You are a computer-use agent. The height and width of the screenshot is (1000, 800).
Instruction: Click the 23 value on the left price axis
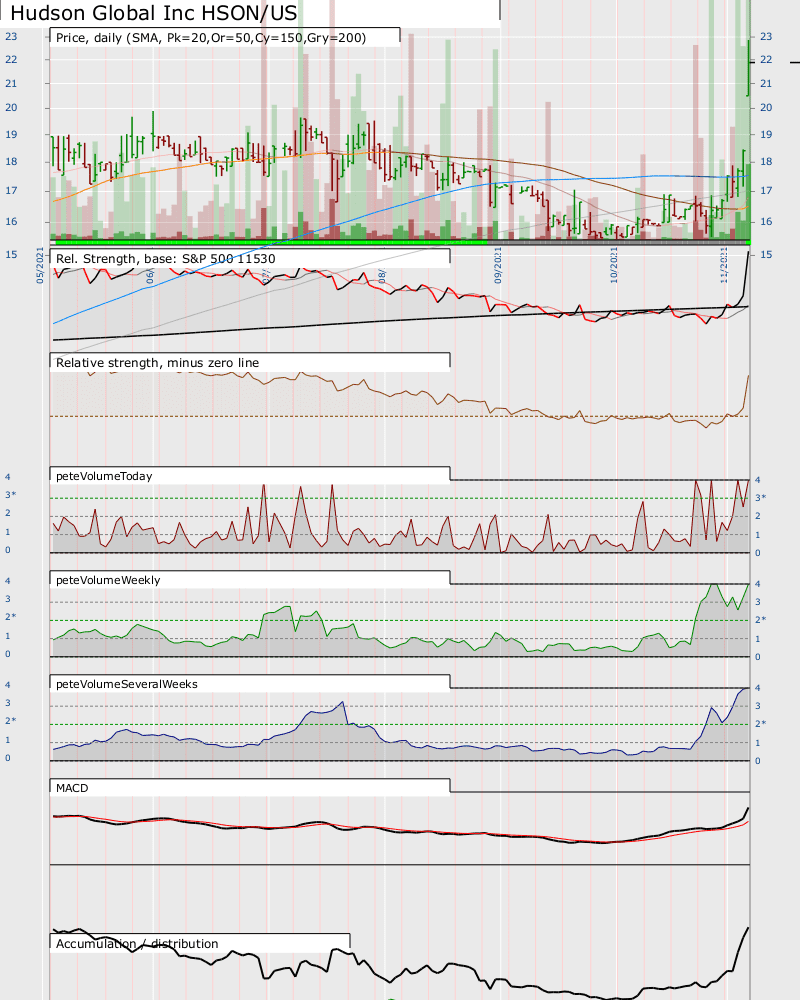11,36
